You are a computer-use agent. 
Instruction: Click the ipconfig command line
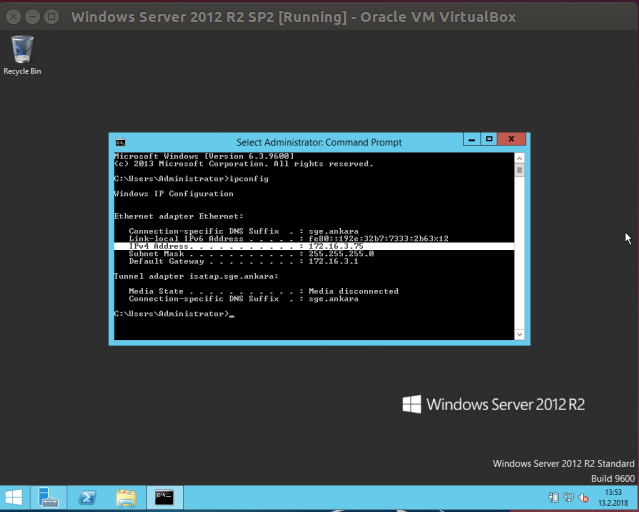pos(191,179)
